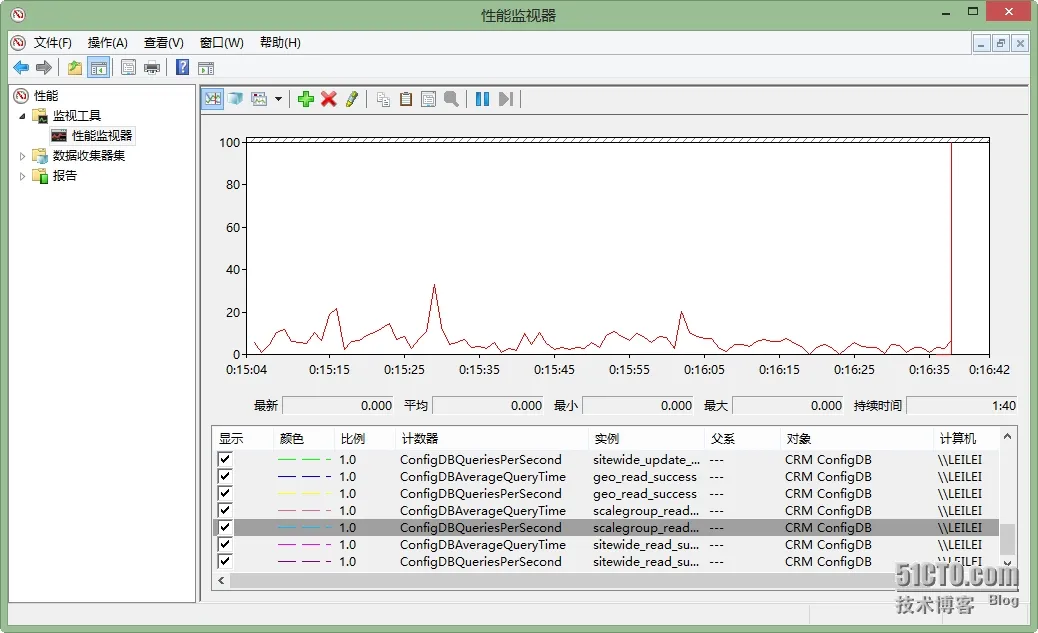Click the horizontal scrollbar left arrow
This screenshot has height=633, width=1038.
pos(221,580)
